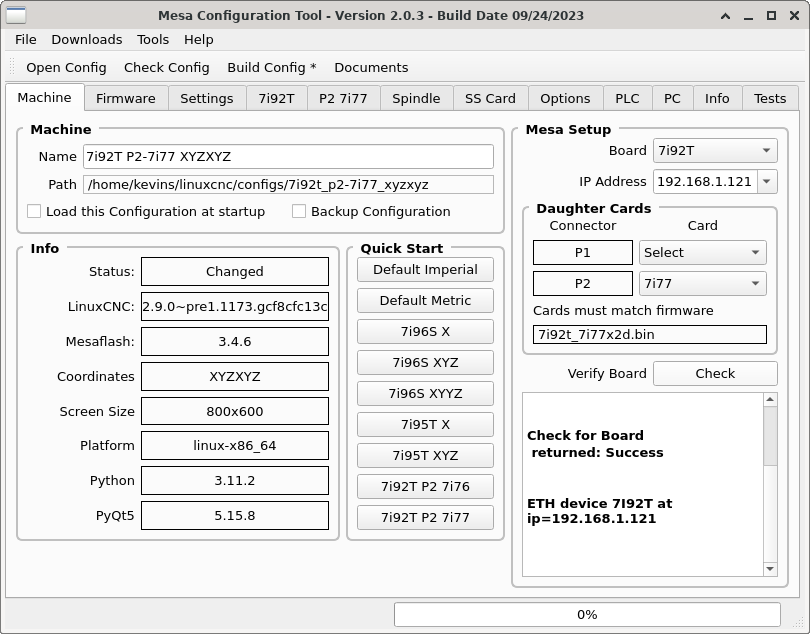
Task: Open the P2 card dropdown showing 7i77
Action: [703, 284]
